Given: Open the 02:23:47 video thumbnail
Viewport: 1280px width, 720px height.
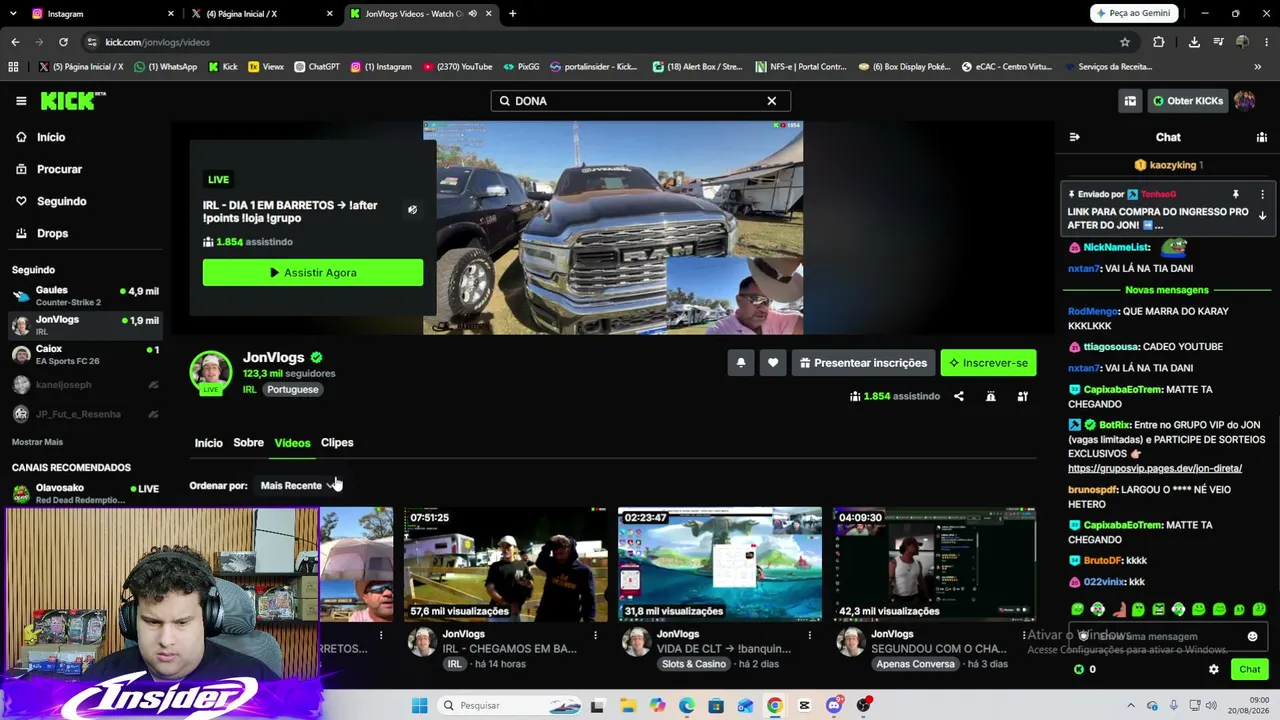Looking at the screenshot, I should click(720, 564).
